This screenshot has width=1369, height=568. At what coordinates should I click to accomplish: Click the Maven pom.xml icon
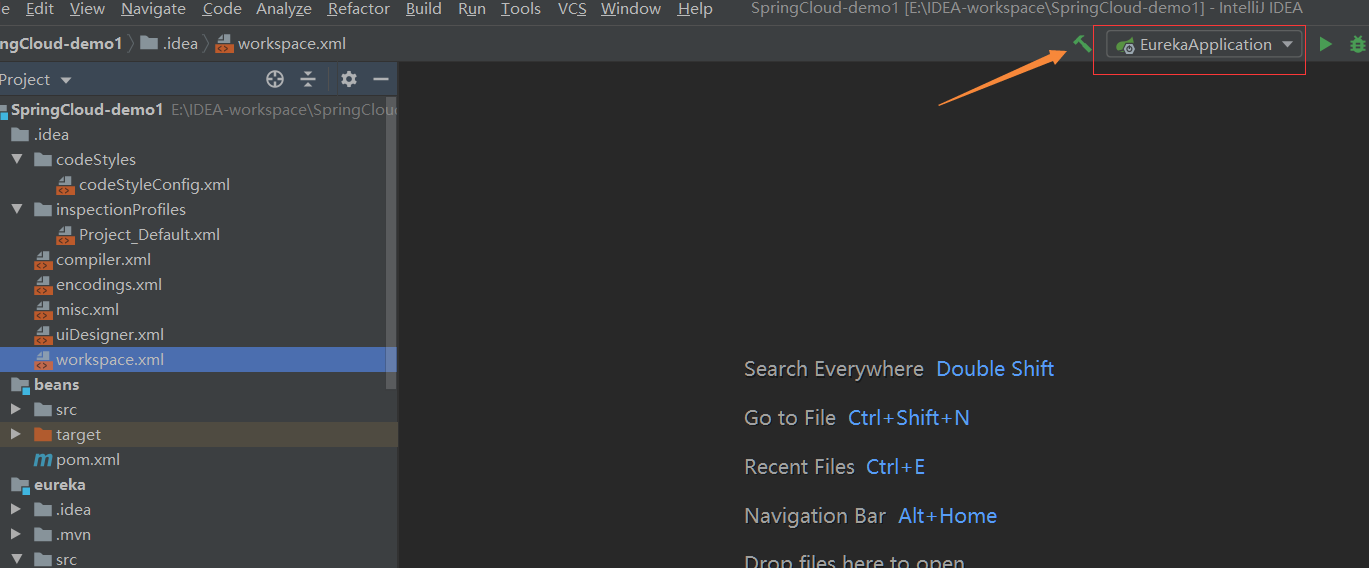coord(43,460)
